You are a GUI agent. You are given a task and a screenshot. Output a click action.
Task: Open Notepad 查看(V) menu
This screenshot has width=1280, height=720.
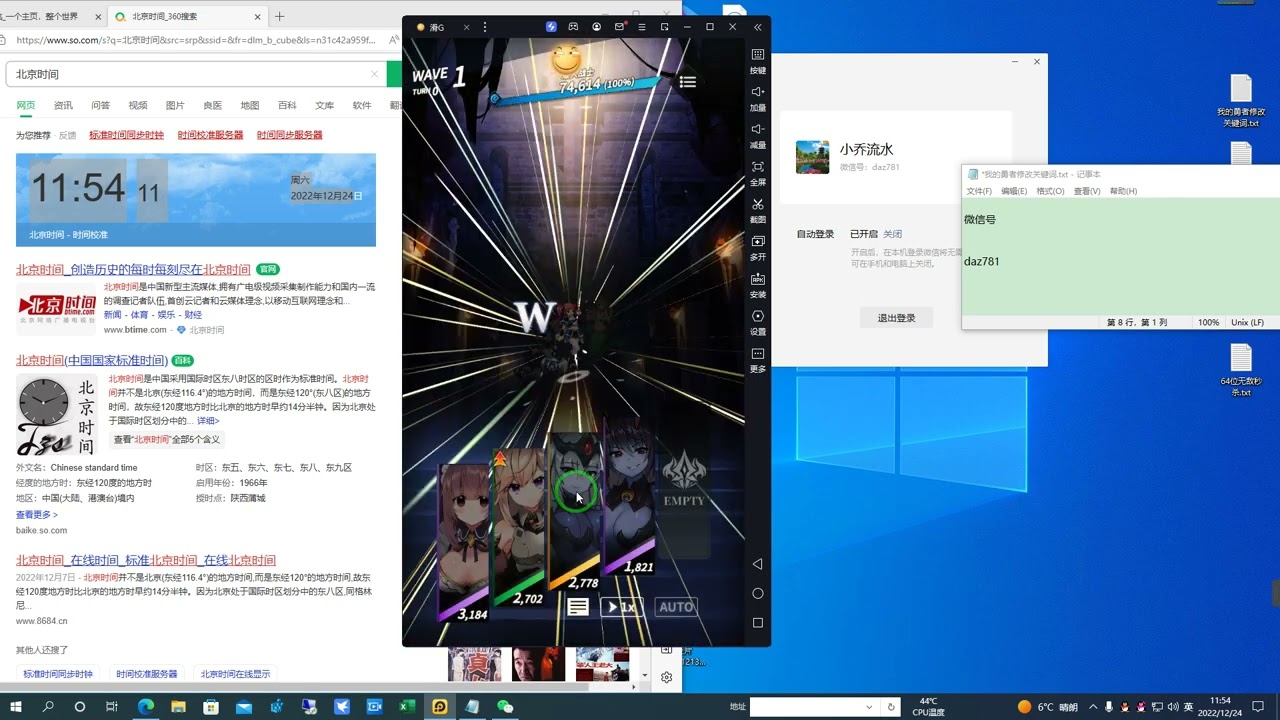tap(1087, 191)
